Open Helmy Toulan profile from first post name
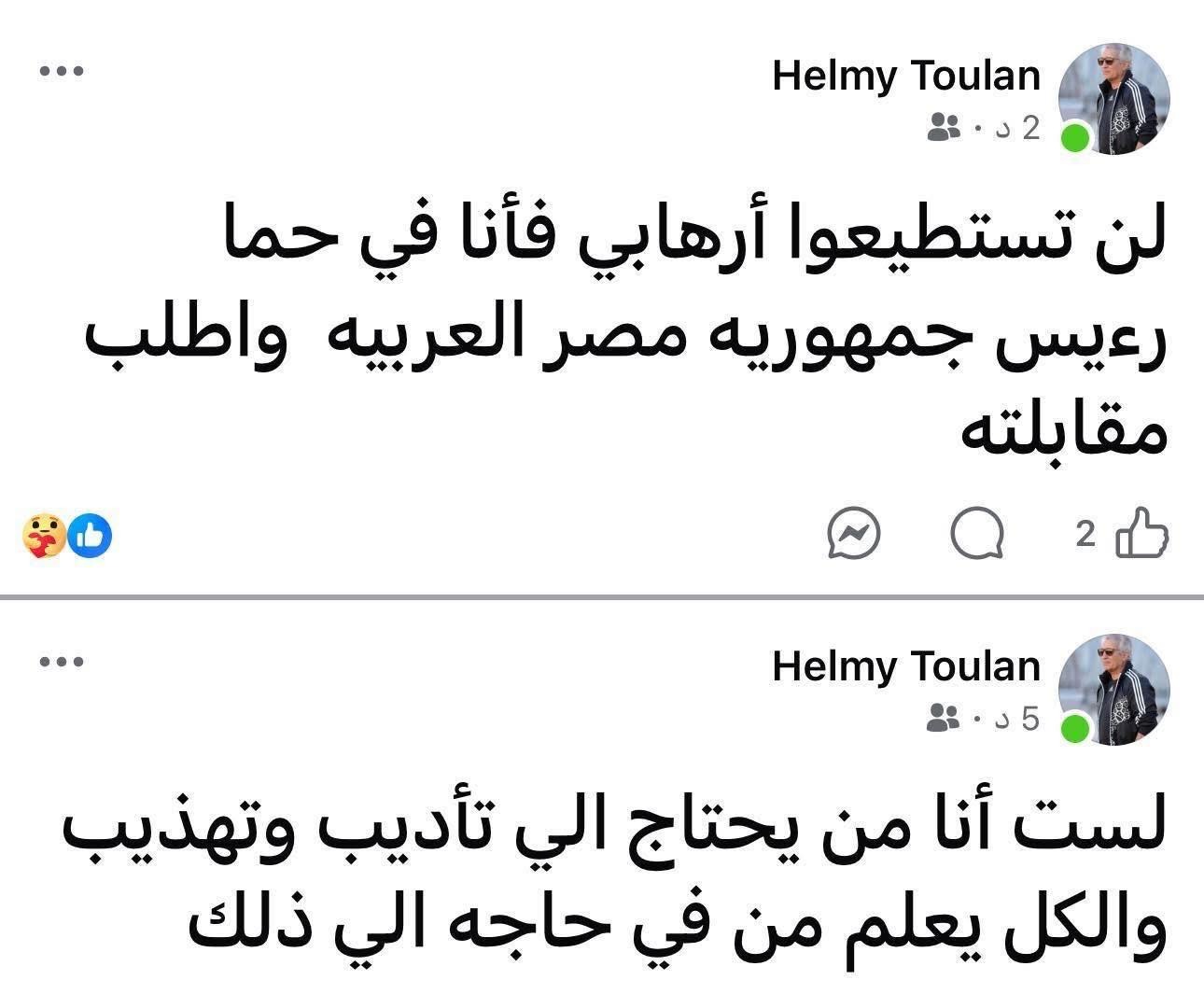This screenshot has height=994, width=1204. [906, 77]
